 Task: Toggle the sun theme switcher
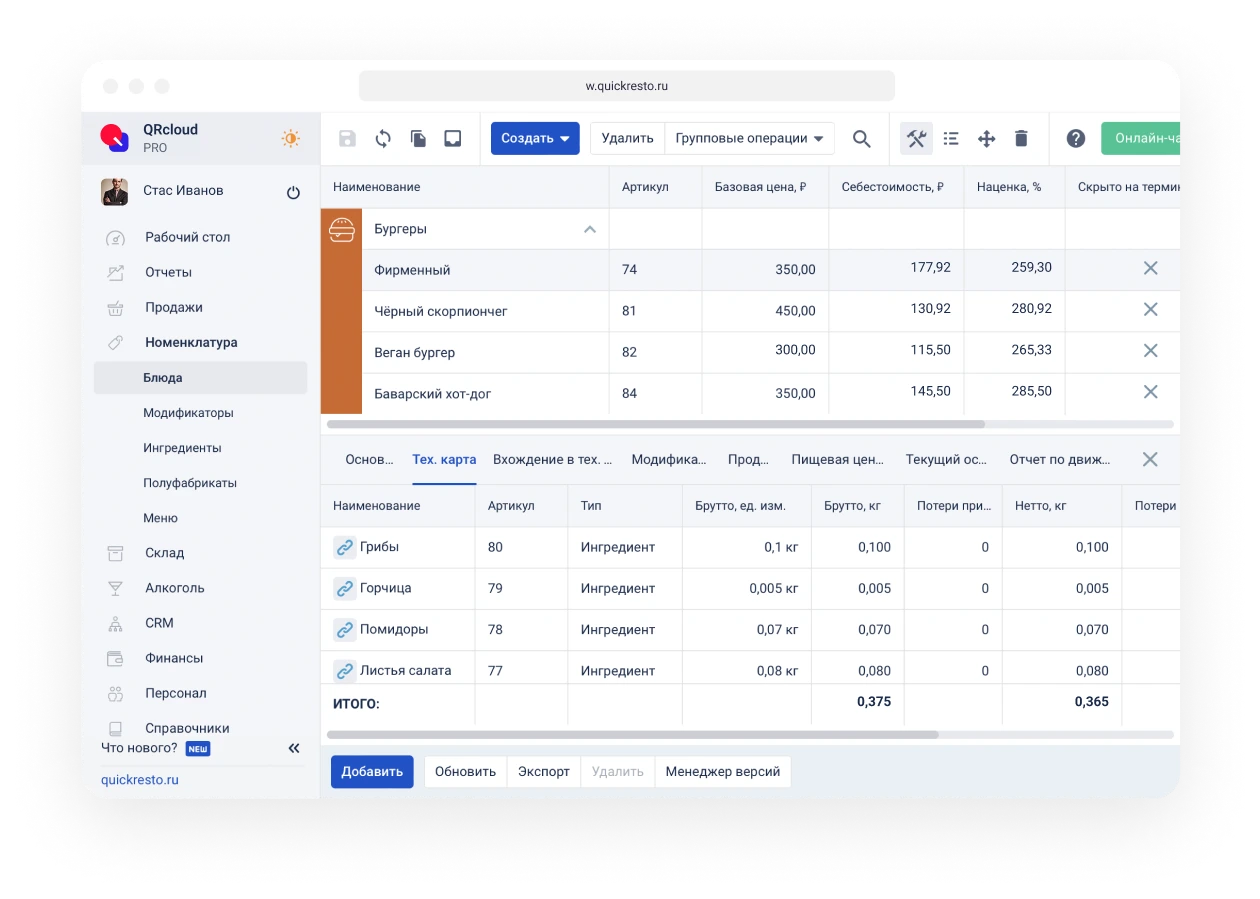pos(290,139)
